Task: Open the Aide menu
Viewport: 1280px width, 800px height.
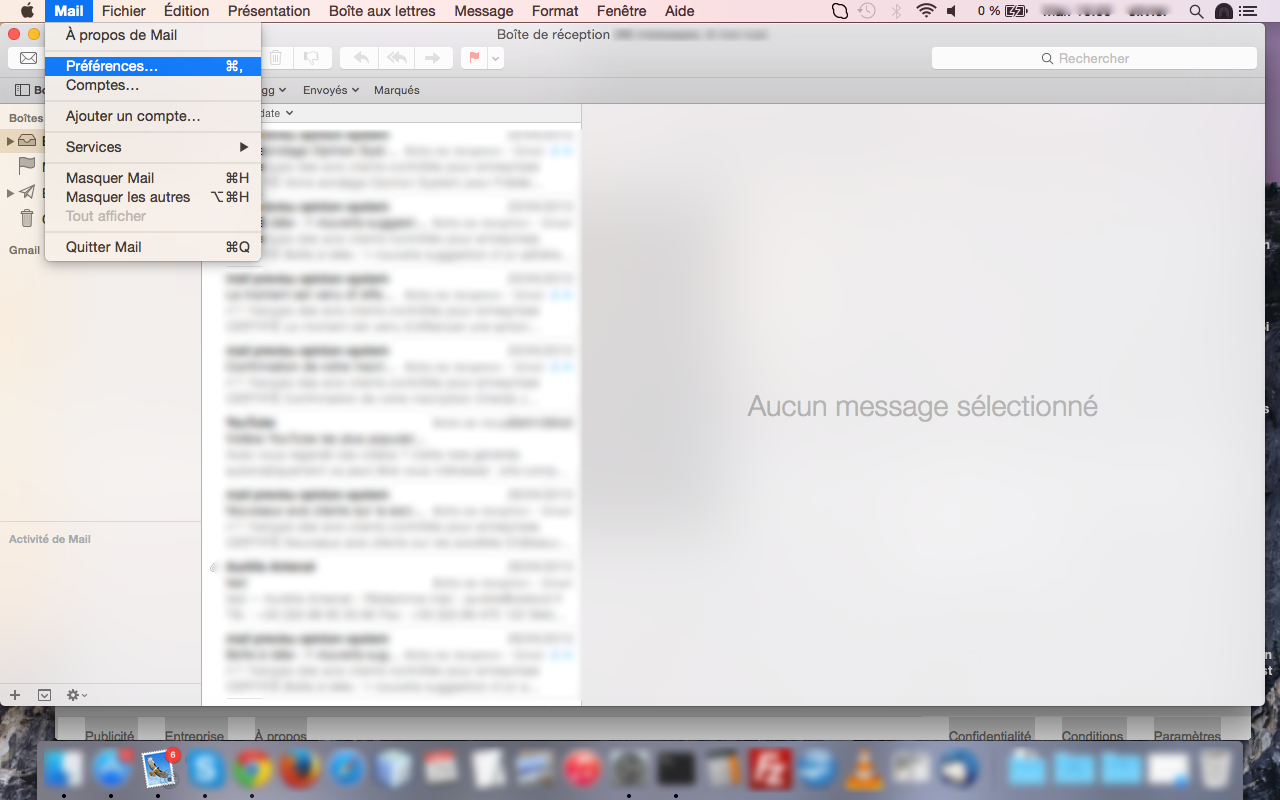Action: coord(680,11)
